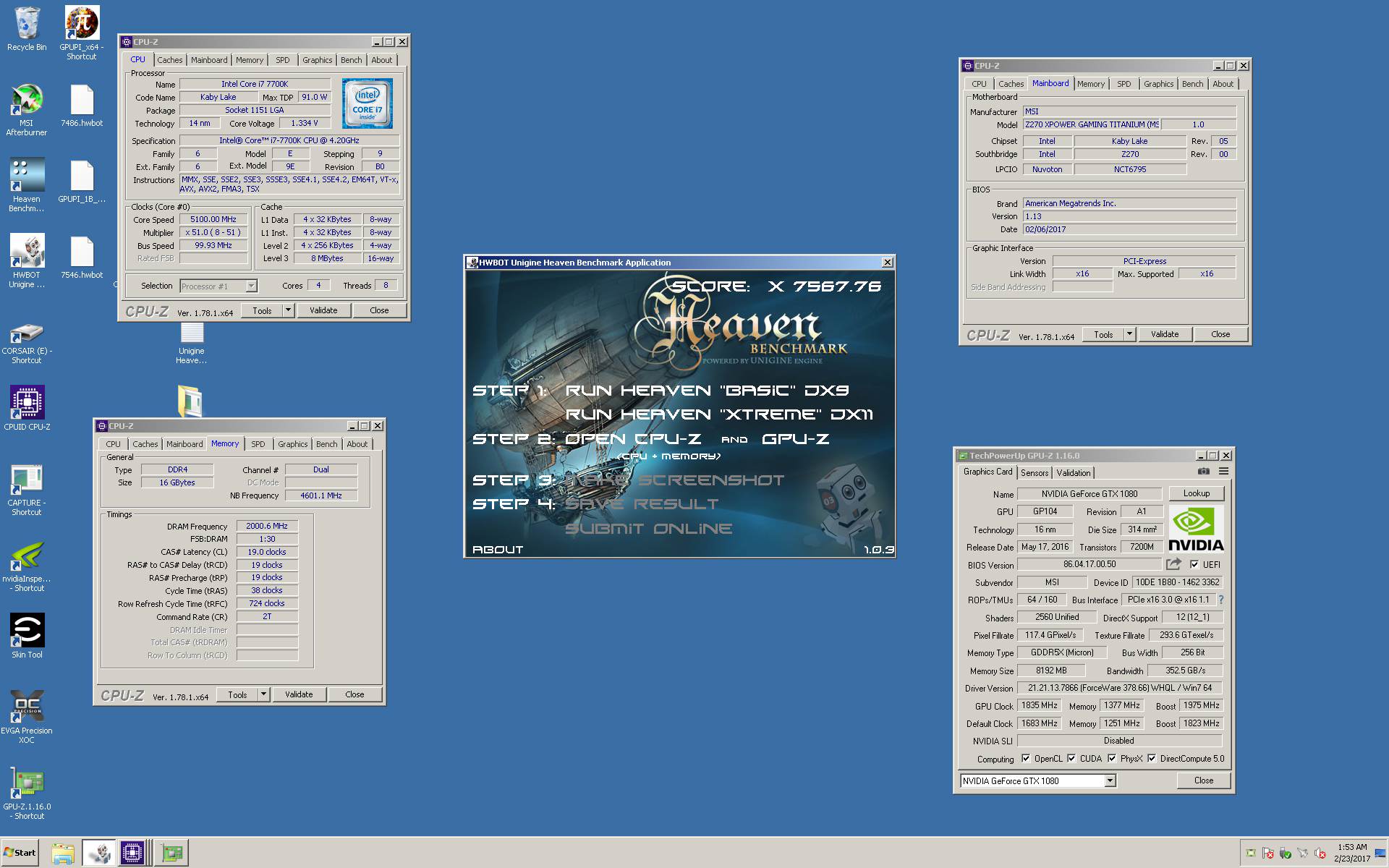Switch to GPU-Z via taskbar icon

click(x=172, y=853)
